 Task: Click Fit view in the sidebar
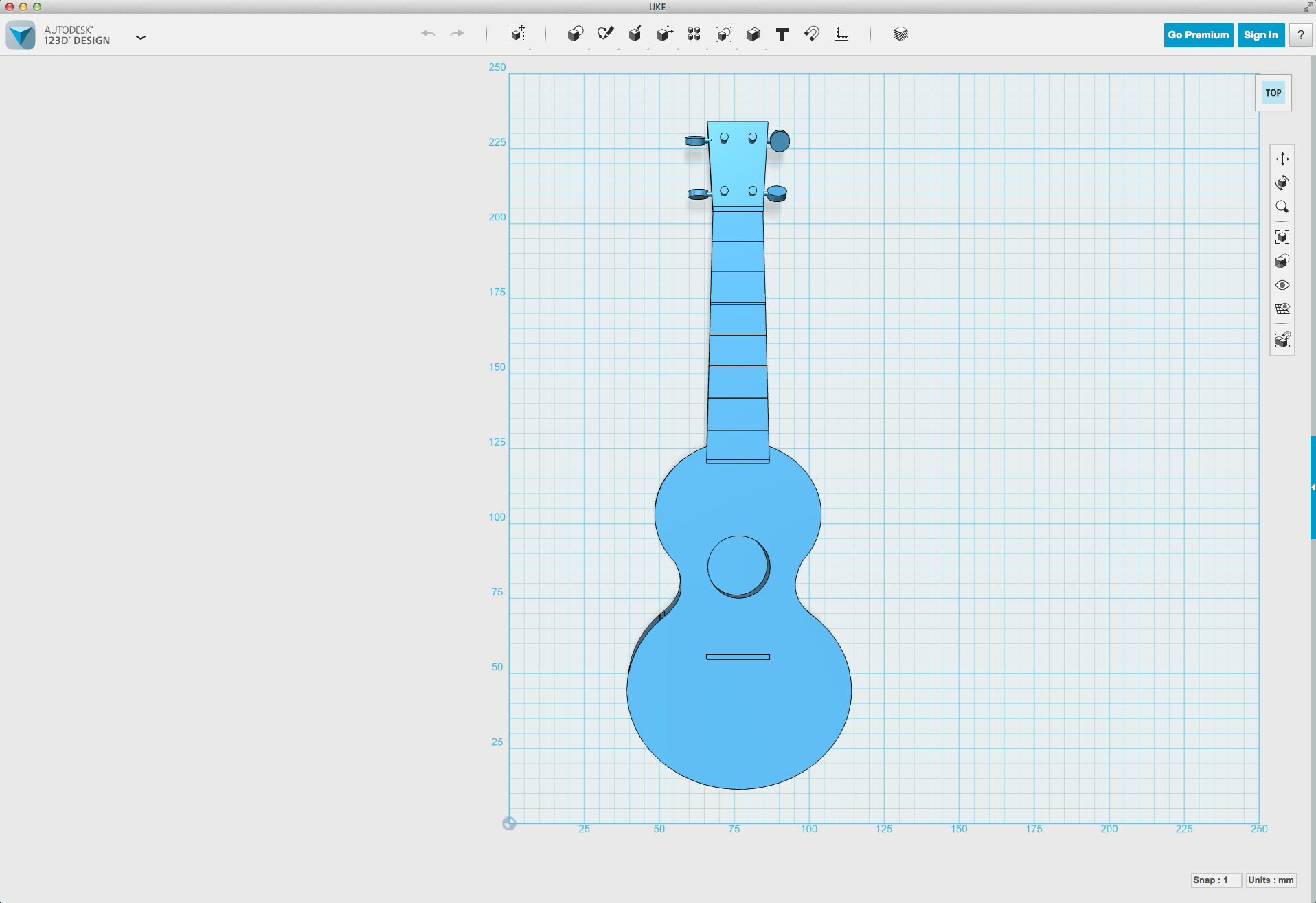[1282, 236]
